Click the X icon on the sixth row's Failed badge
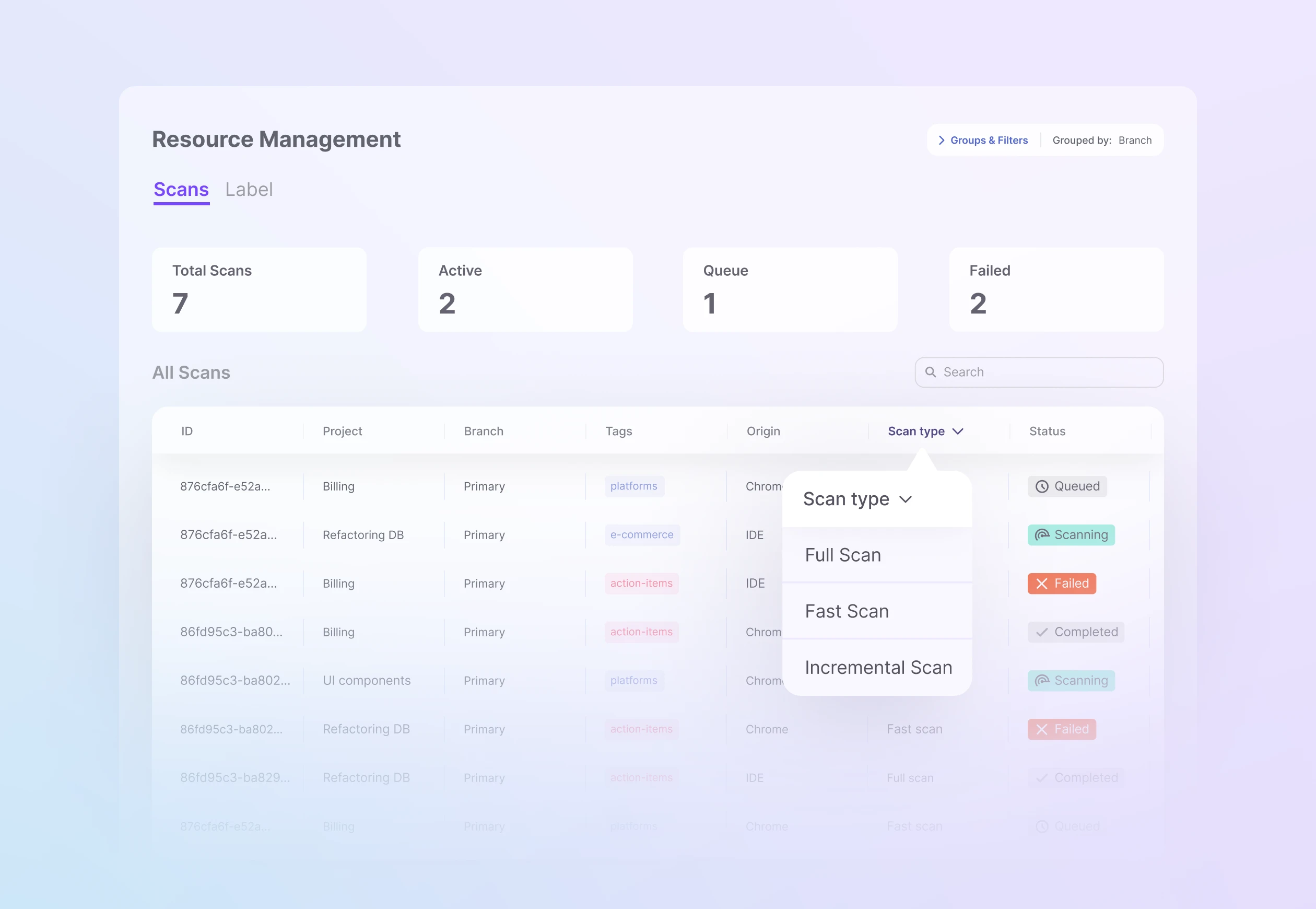This screenshot has height=909, width=1316. 1041,729
